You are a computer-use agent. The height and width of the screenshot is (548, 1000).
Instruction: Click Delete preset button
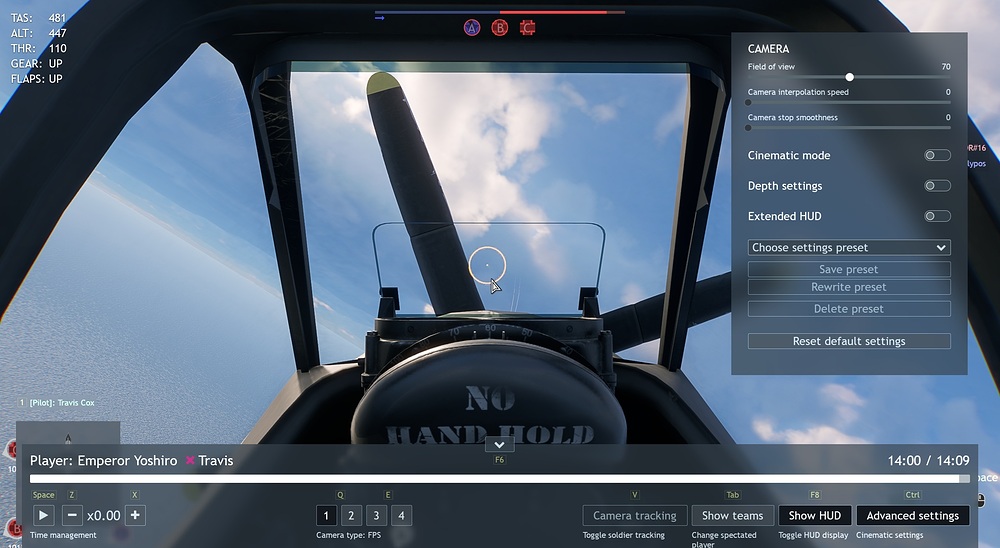pyautogui.click(x=849, y=309)
